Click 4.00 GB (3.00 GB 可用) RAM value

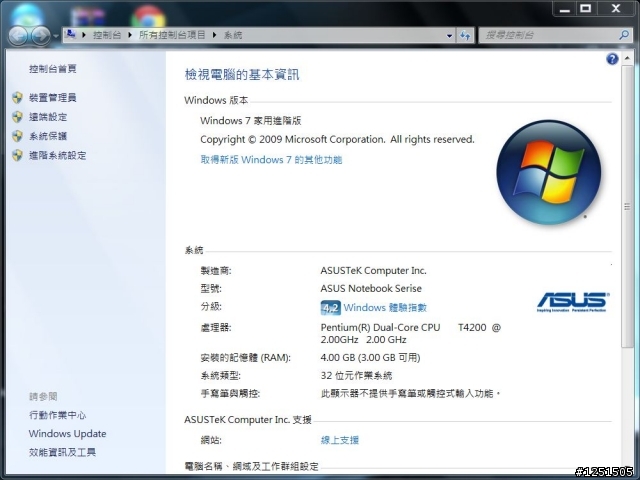370,358
